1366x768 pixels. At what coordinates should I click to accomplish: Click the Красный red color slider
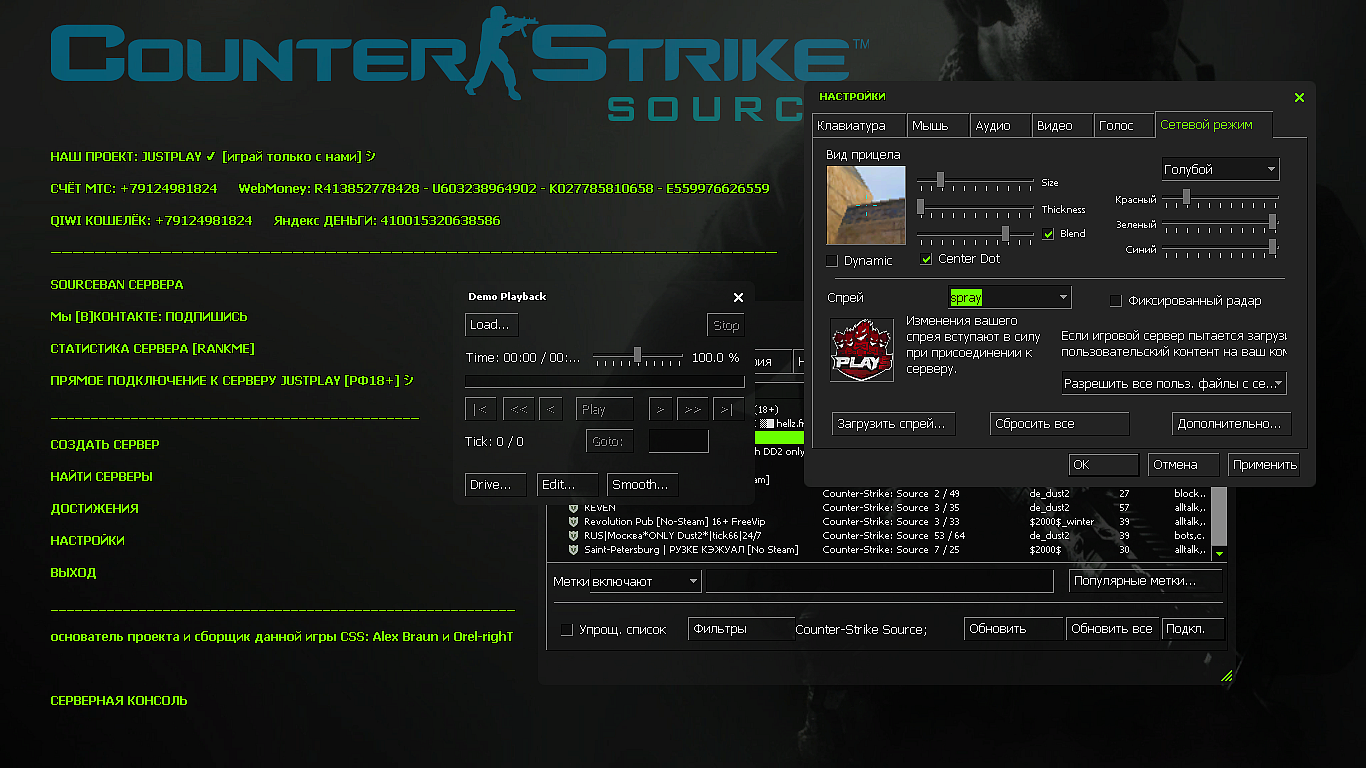[x=1220, y=197]
